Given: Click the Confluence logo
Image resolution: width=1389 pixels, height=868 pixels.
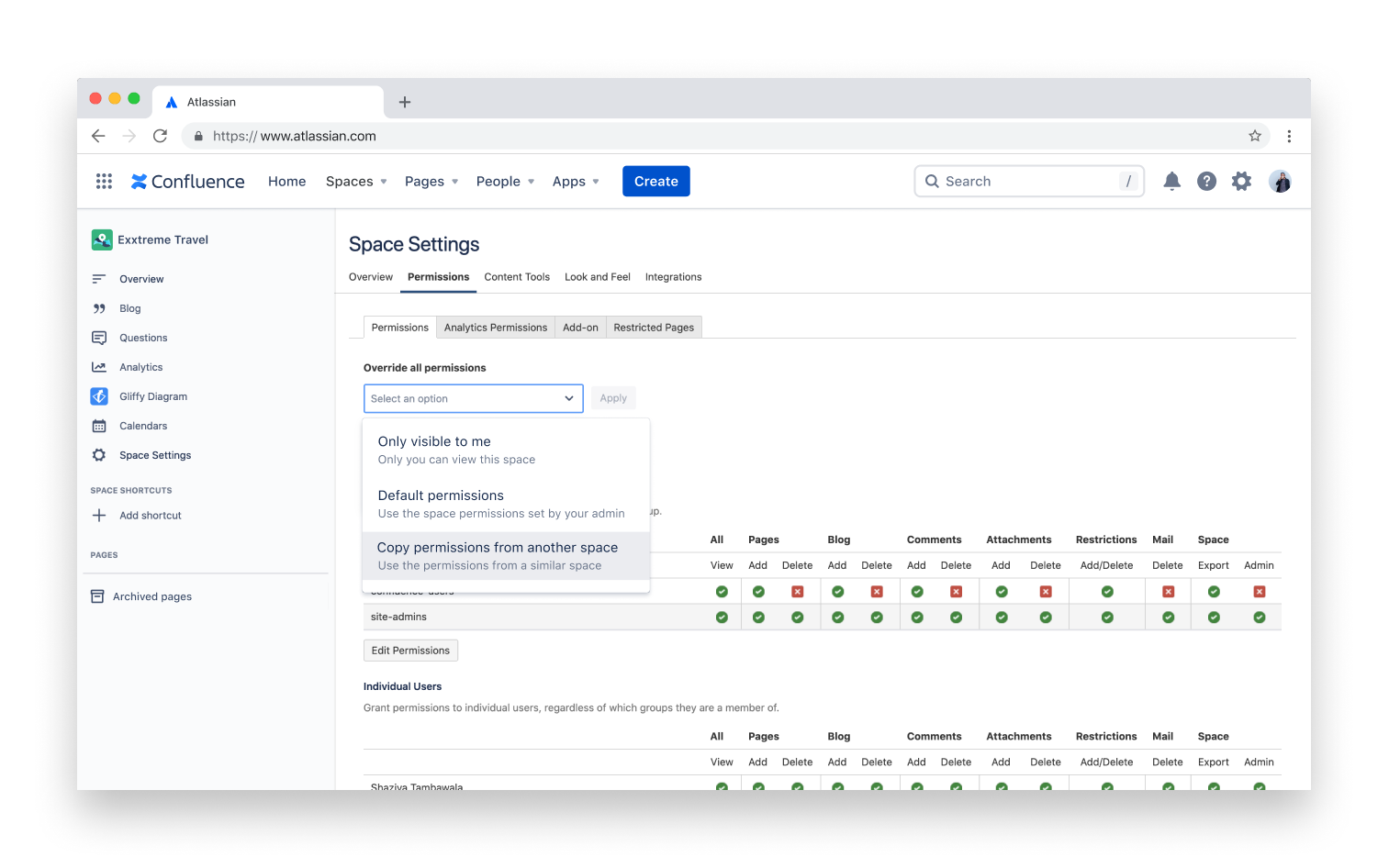Looking at the screenshot, I should pyautogui.click(x=187, y=181).
